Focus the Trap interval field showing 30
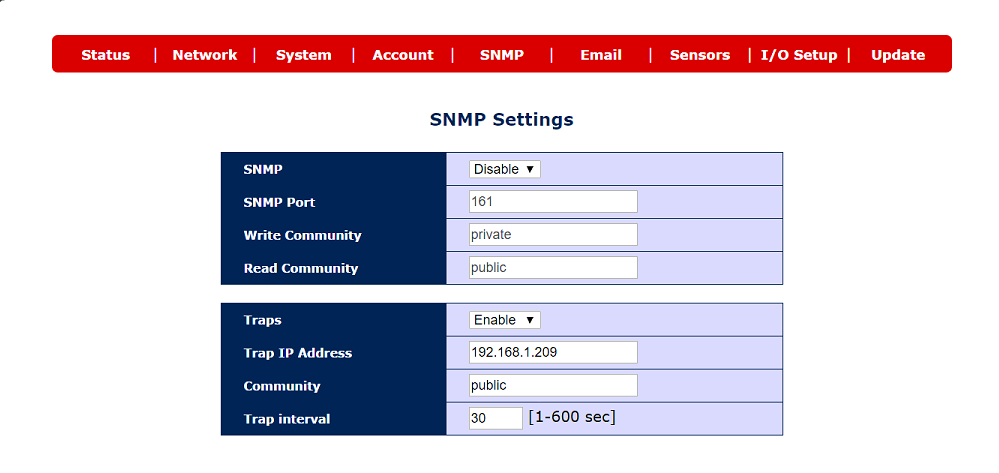Viewport: 999px width, 473px height. click(x=496, y=418)
